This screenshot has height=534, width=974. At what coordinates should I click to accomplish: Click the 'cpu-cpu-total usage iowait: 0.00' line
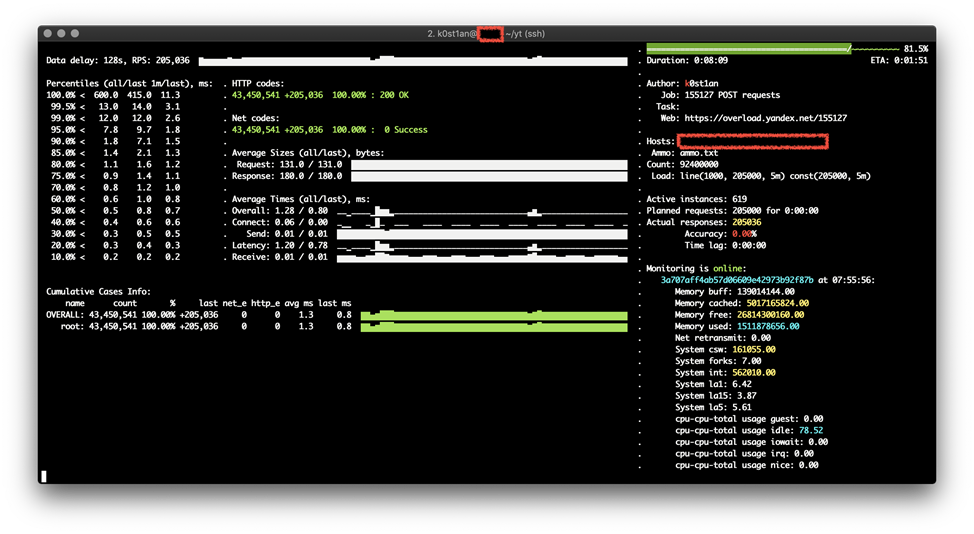(x=752, y=442)
